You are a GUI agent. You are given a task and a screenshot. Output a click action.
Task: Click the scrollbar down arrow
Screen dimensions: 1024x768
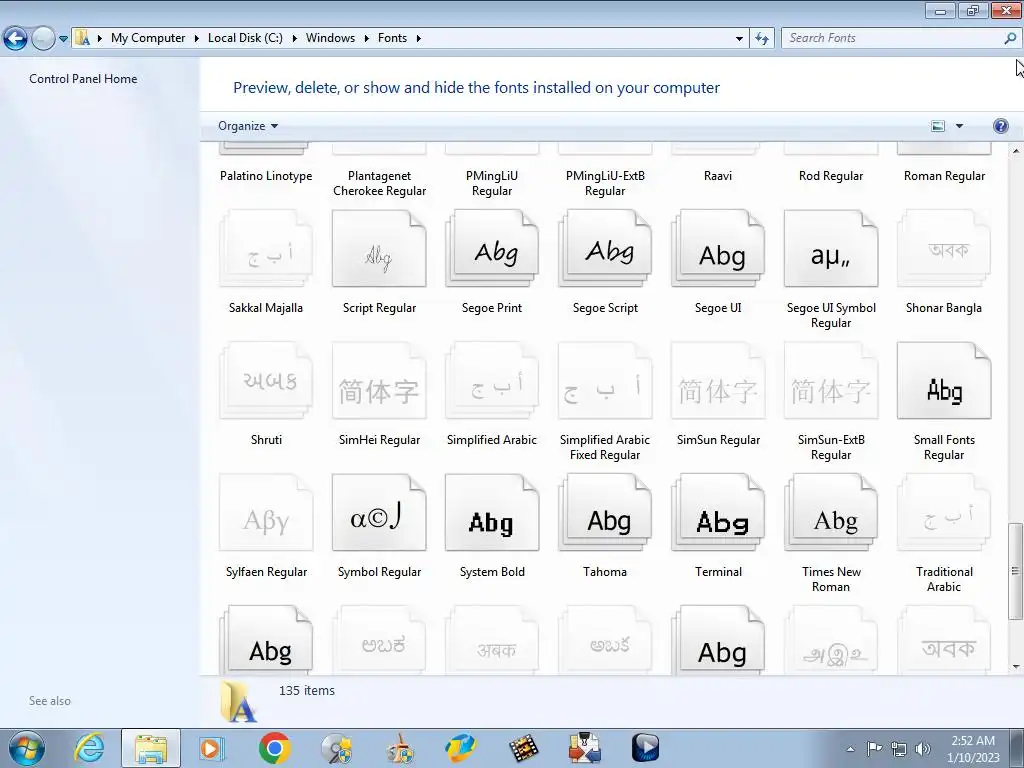(1015, 667)
